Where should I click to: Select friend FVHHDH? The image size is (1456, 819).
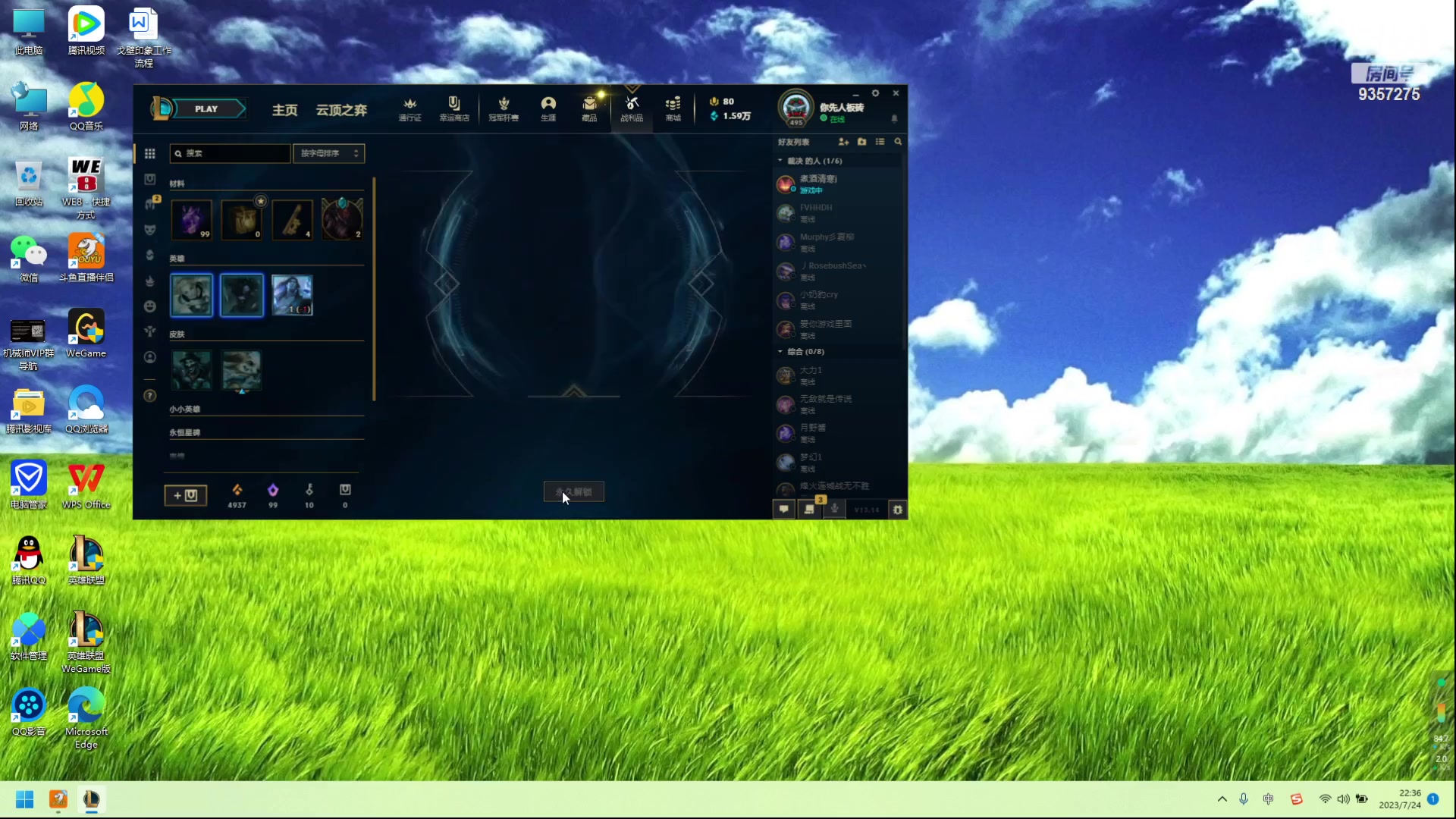[838, 213]
